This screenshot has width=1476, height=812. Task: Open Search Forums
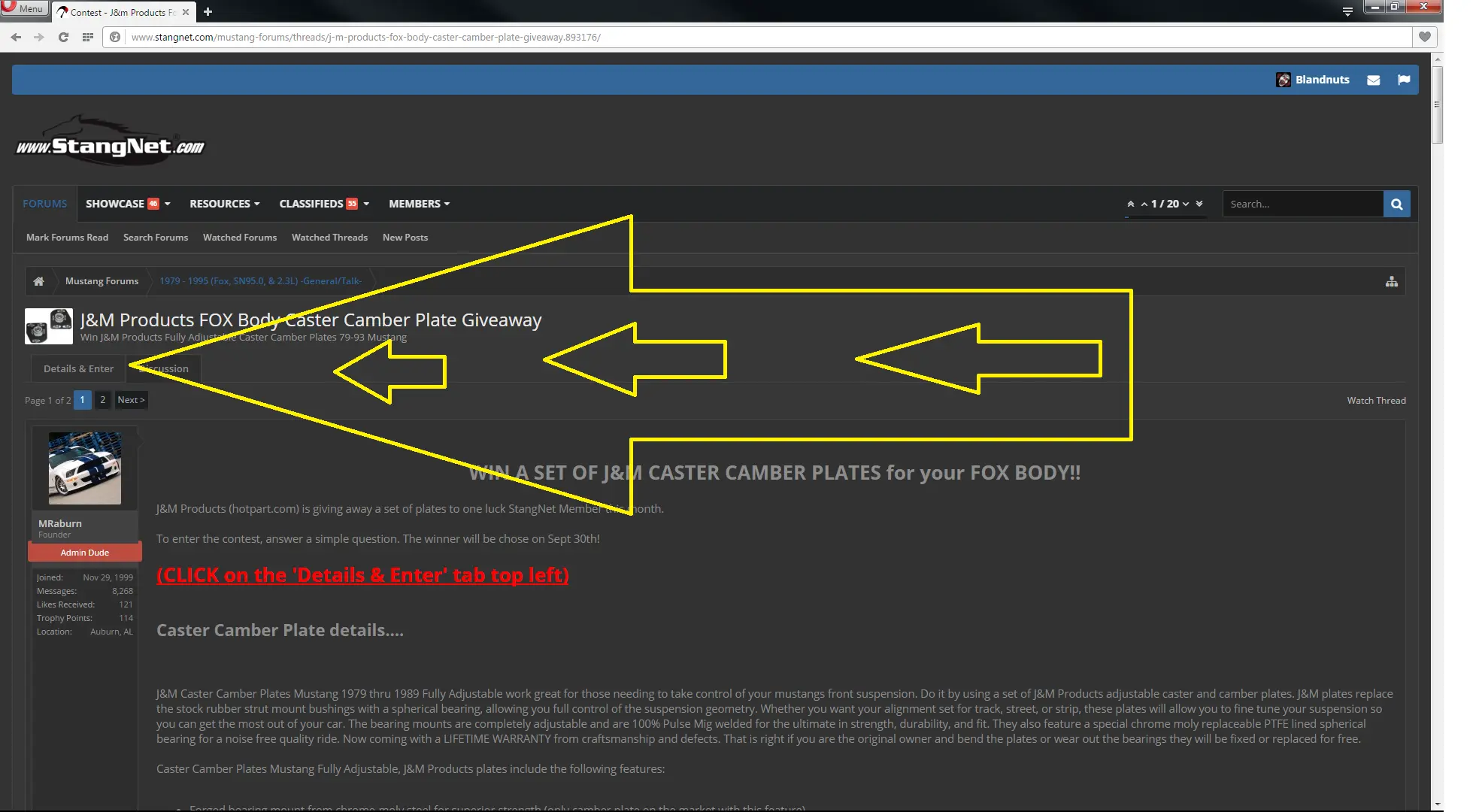point(156,238)
